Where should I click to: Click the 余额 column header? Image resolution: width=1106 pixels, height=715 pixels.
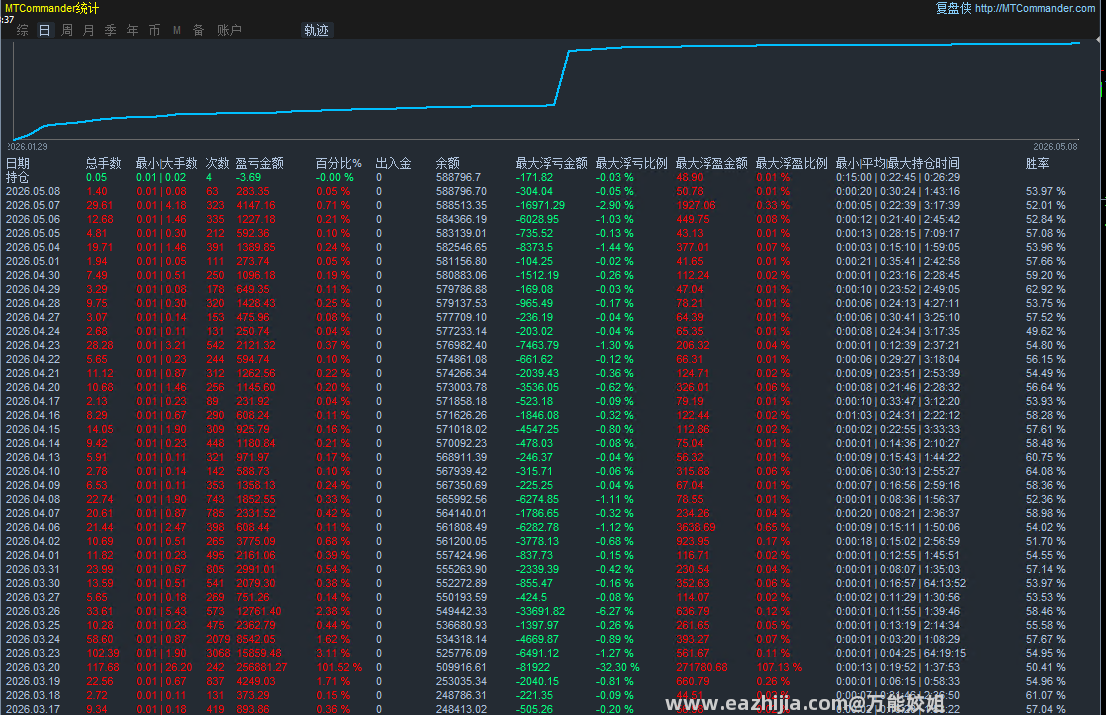pyautogui.click(x=448, y=164)
